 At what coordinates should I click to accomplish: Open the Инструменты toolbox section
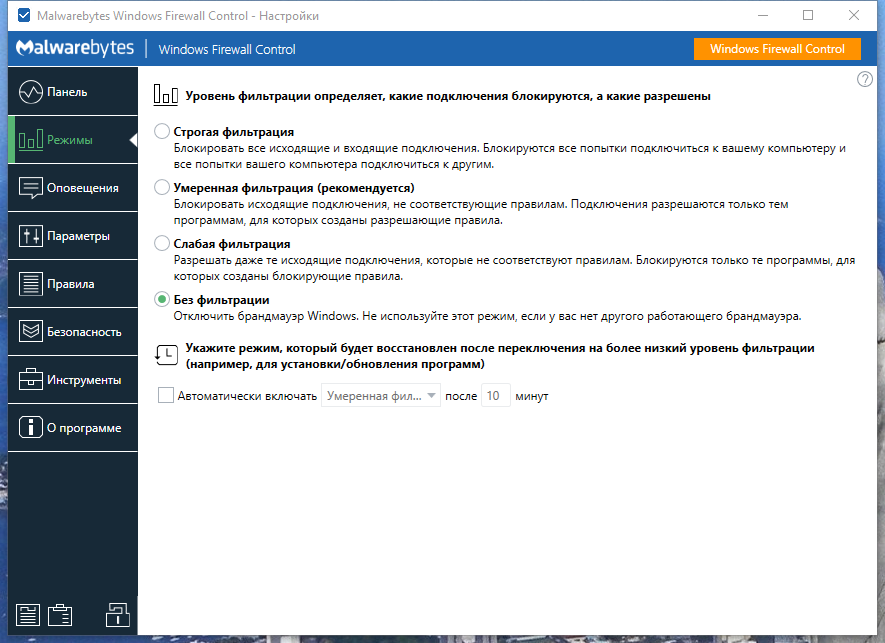(73, 379)
